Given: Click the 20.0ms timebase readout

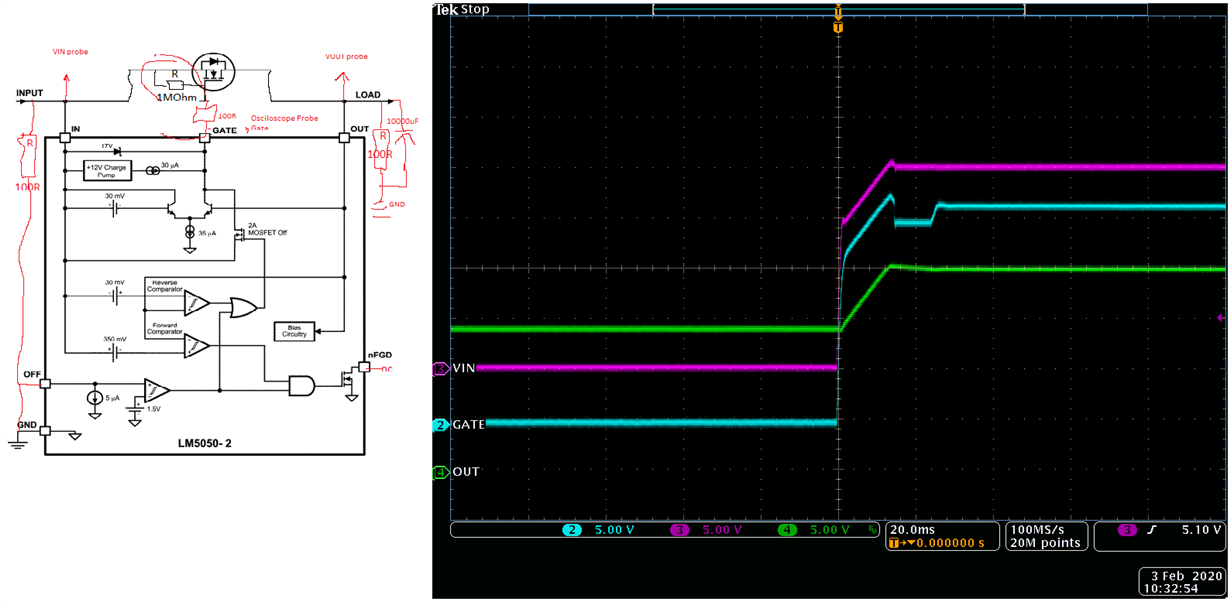Looking at the screenshot, I should (912, 529).
